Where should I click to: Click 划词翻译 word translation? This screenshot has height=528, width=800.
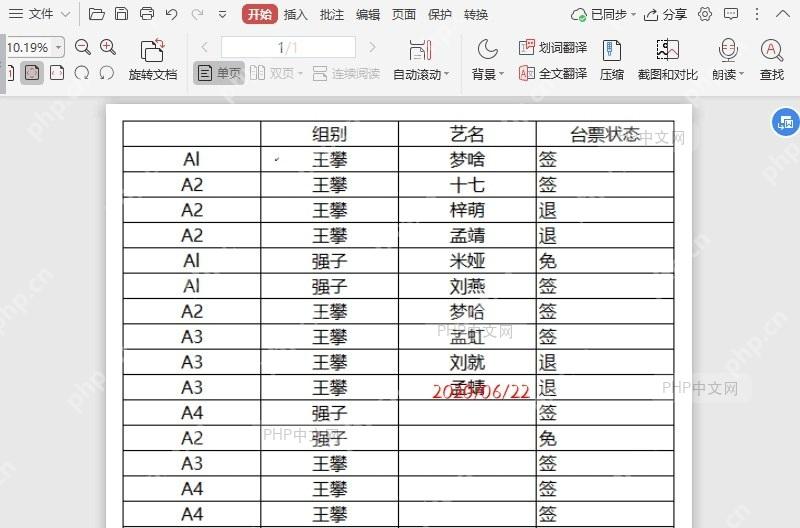pos(553,47)
